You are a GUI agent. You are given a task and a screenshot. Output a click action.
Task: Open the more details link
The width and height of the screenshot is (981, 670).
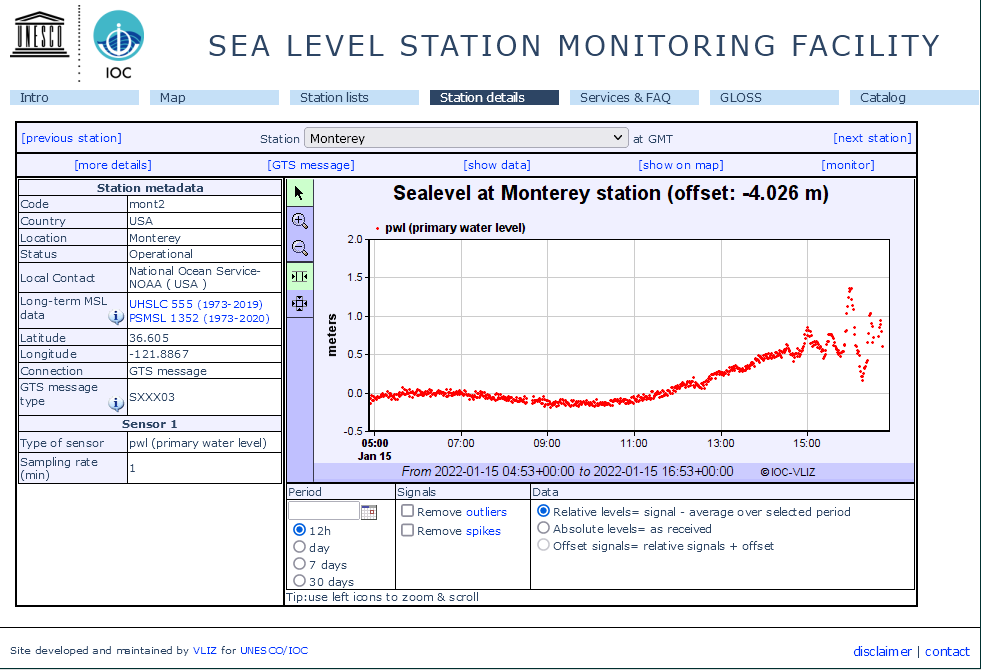tap(113, 165)
